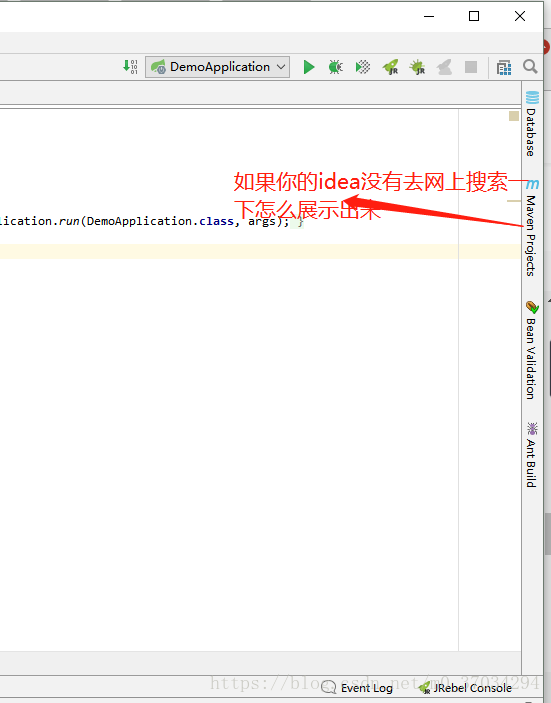
Task: Open the Bean Validation tool window
Action: click(532, 350)
